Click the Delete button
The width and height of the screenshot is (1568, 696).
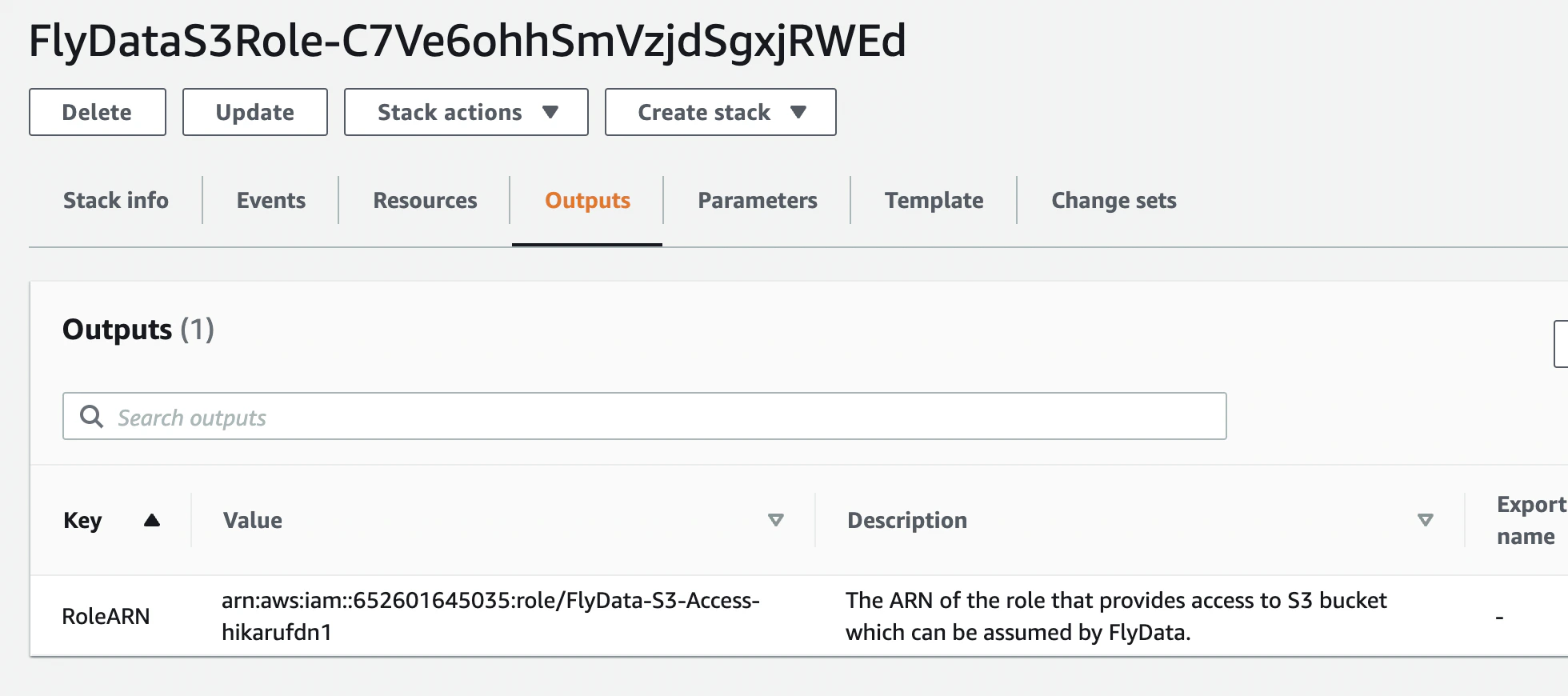point(97,112)
